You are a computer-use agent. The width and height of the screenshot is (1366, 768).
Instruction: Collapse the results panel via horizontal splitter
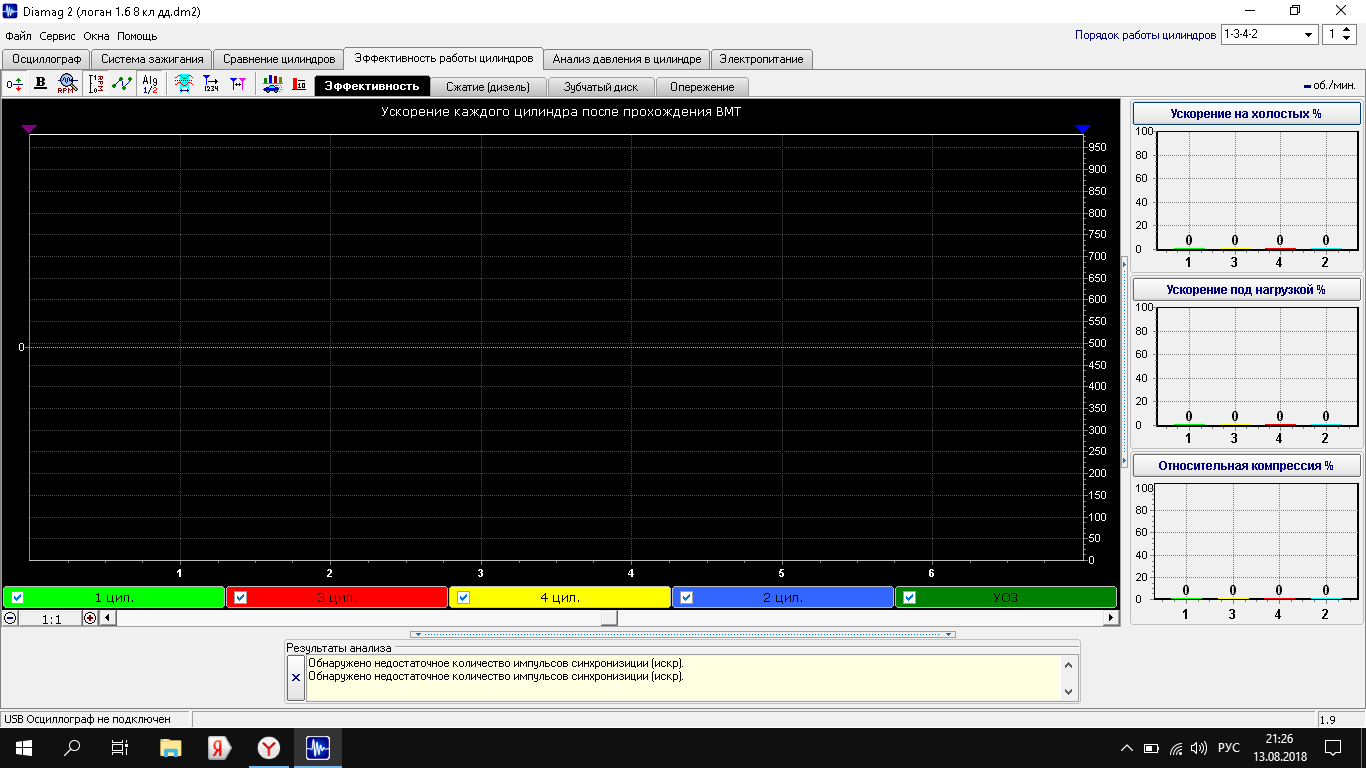683,634
